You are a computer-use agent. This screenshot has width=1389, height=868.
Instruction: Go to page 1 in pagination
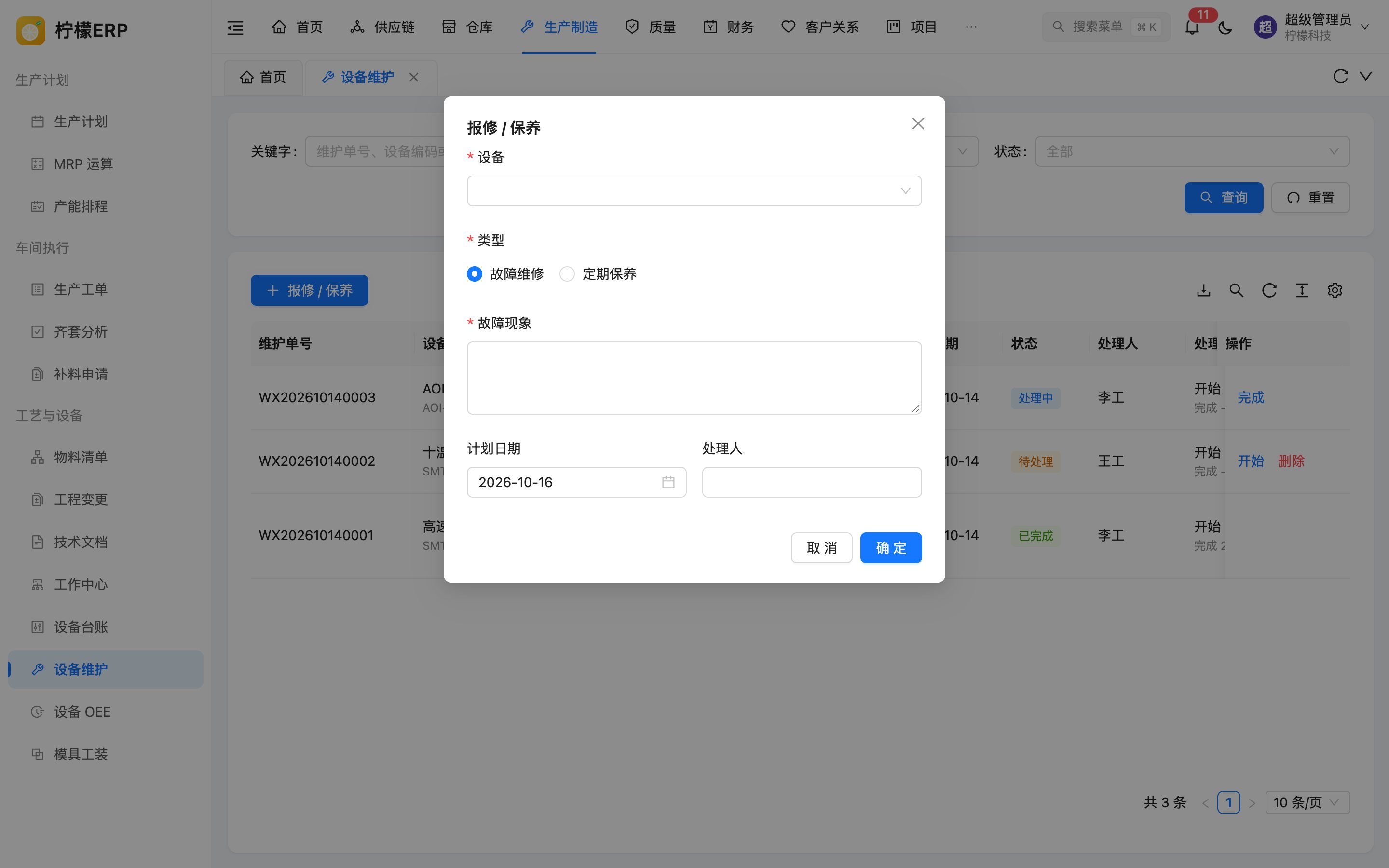pos(1228,802)
